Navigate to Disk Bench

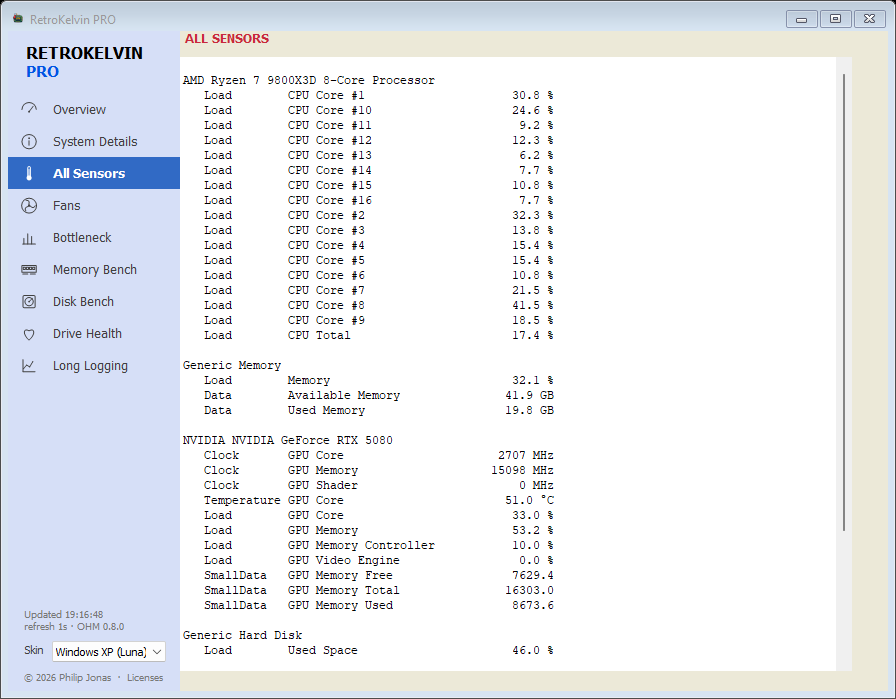tap(94, 301)
